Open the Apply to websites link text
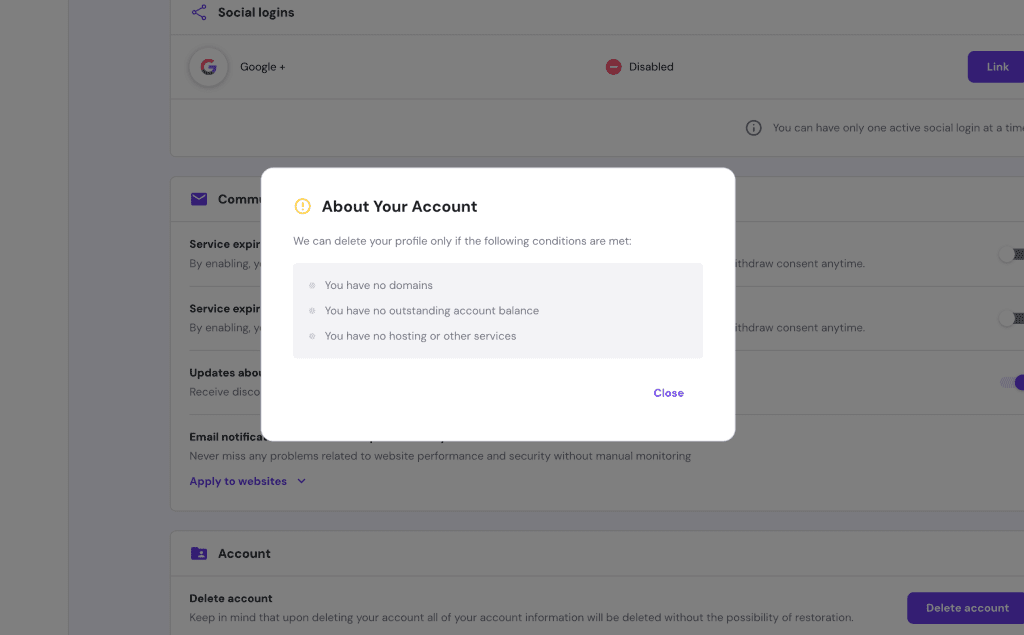Image resolution: width=1024 pixels, height=635 pixels. tap(238, 481)
